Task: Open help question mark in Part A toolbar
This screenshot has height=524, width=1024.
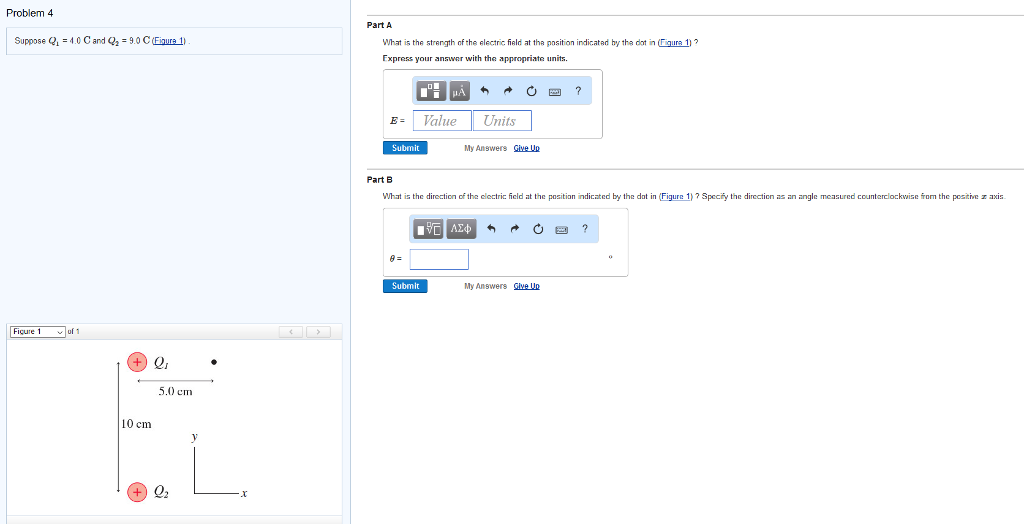Action: point(578,91)
